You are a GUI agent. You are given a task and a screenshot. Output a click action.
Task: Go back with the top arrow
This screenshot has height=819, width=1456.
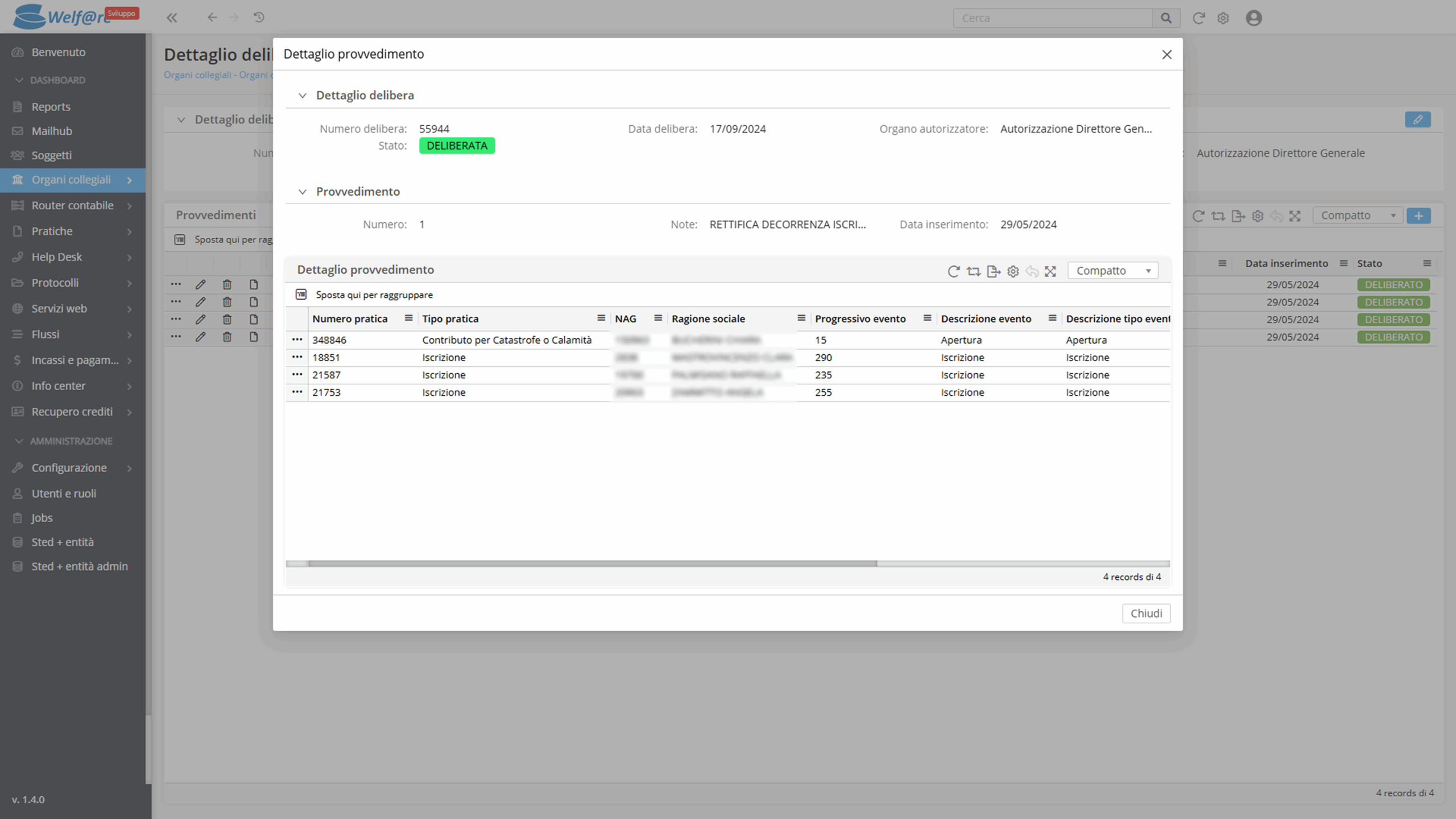coord(212,18)
